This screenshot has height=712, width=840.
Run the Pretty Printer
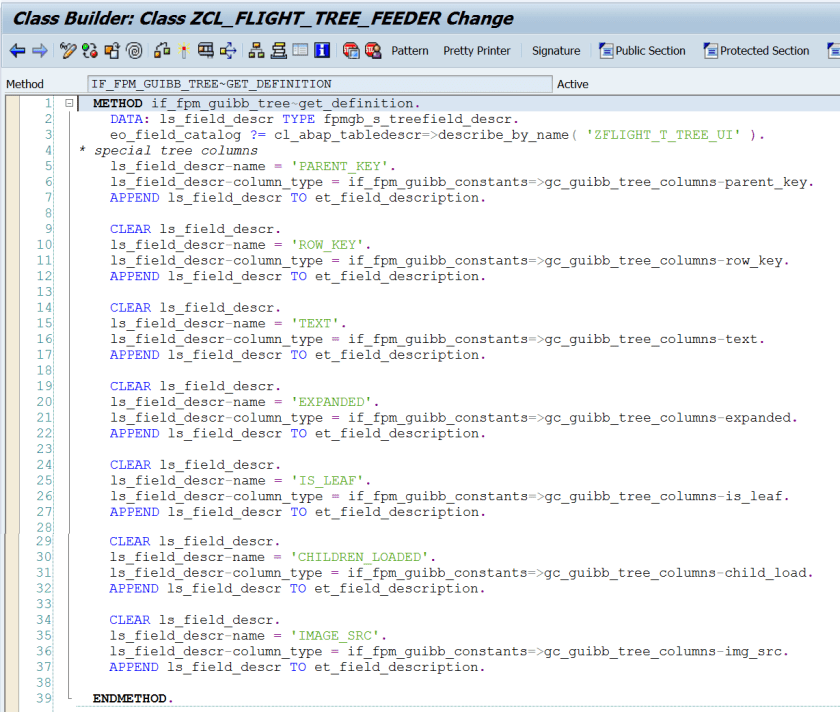(x=477, y=51)
